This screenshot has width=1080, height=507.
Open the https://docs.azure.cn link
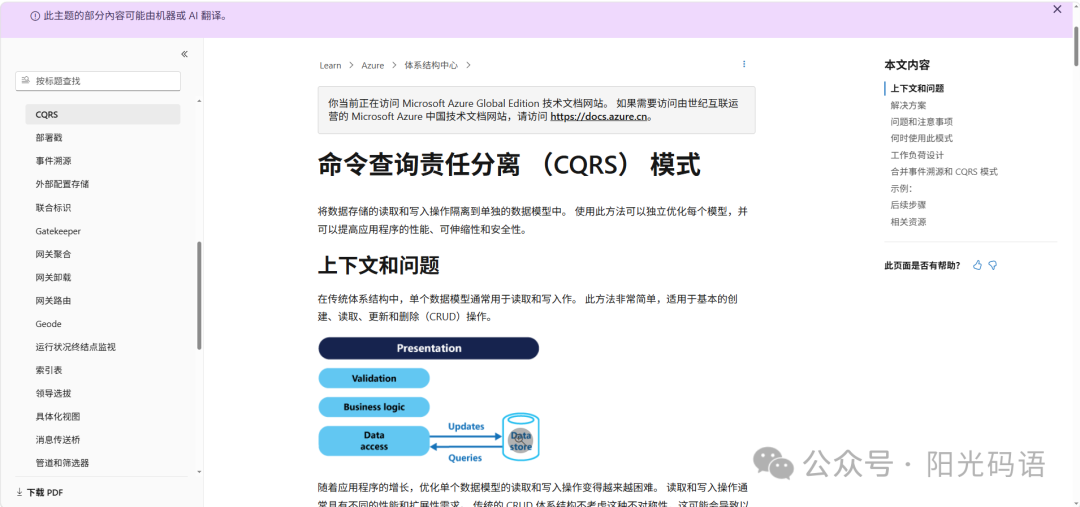(599, 116)
